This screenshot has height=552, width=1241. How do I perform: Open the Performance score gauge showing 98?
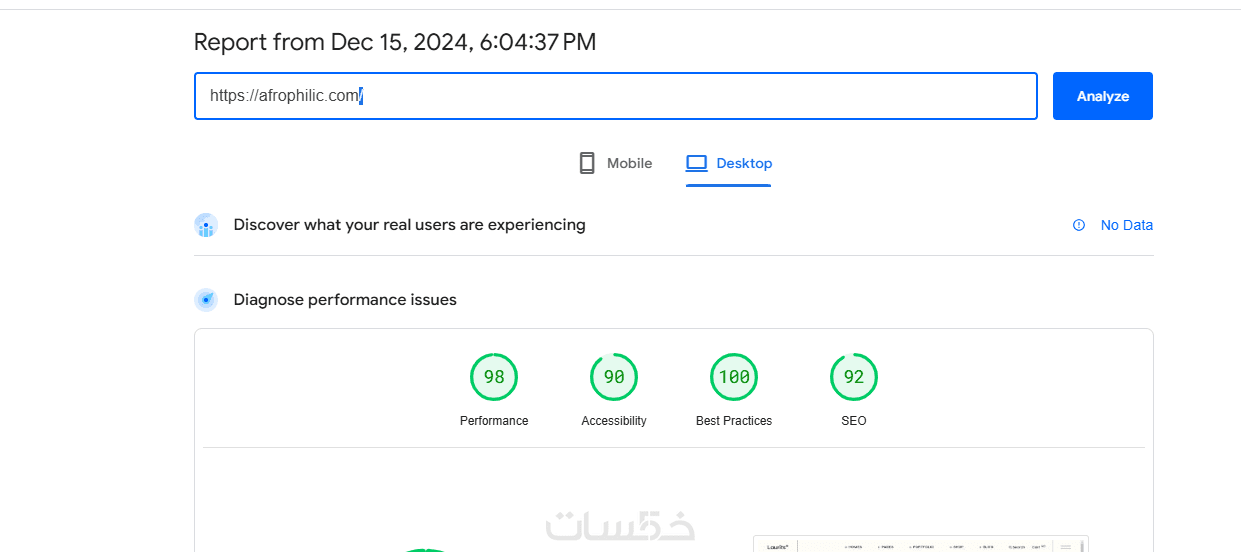click(x=494, y=377)
